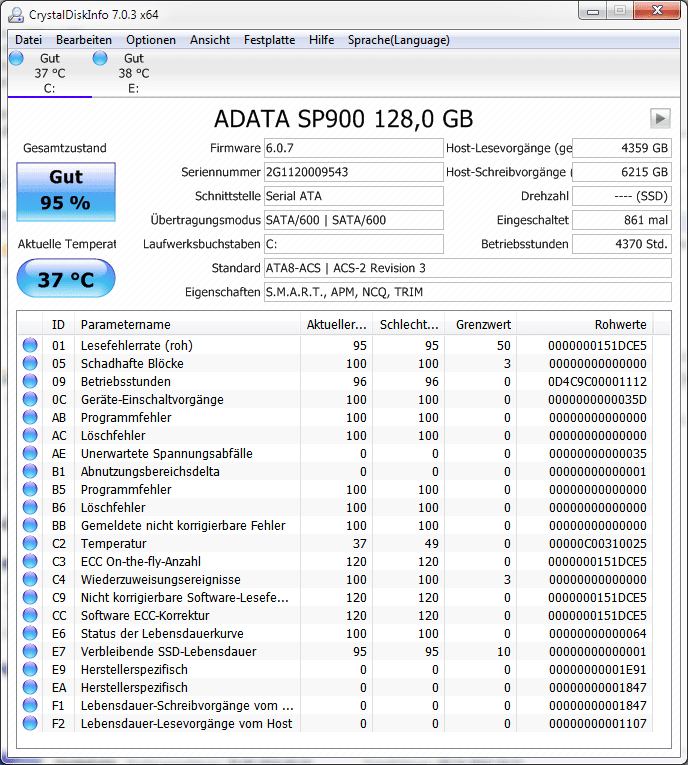688x765 pixels.
Task: Click status orb of row 09 Betriebsstunden
Action: point(30,381)
